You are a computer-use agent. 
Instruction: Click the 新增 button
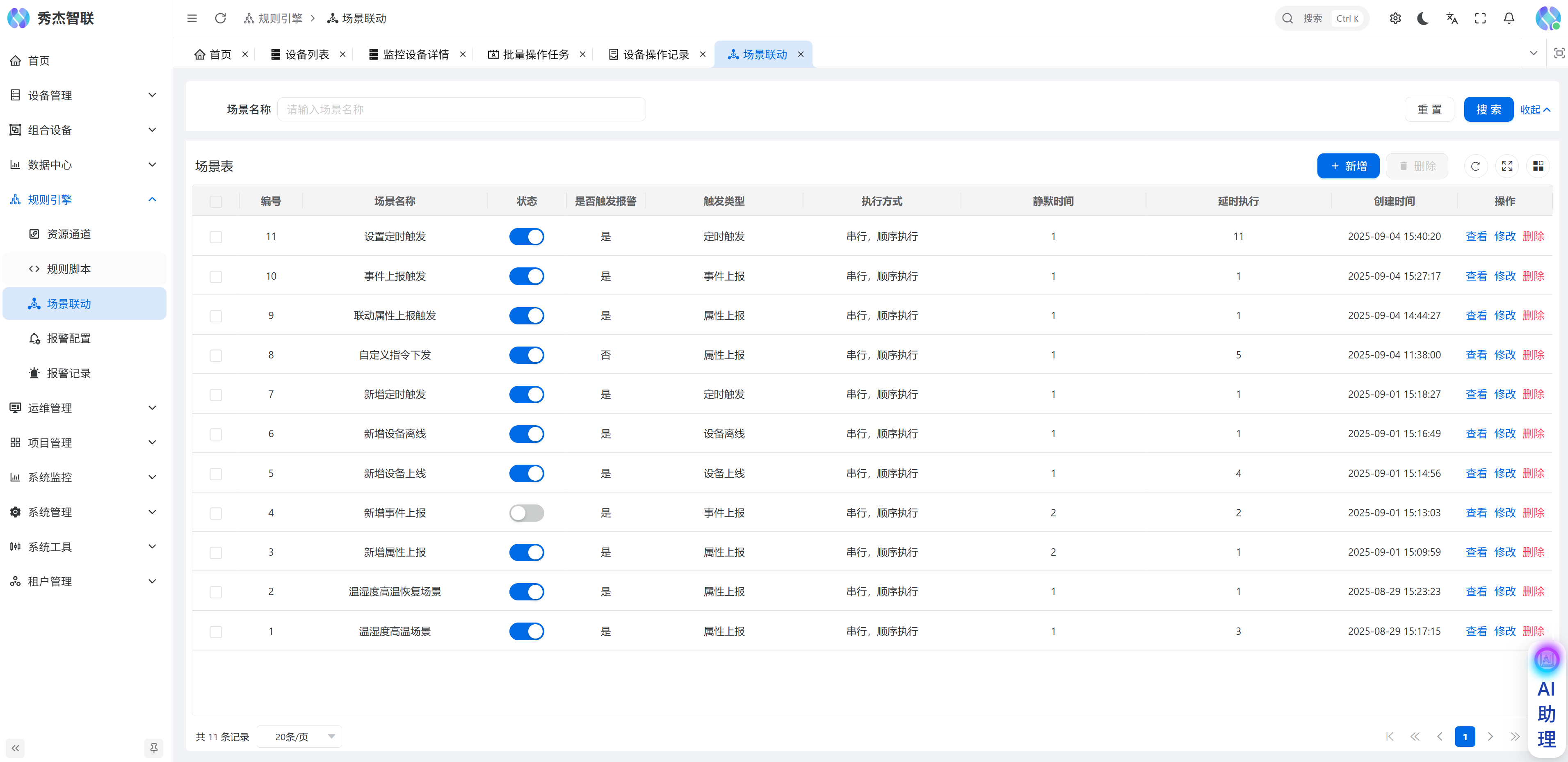(1348, 166)
